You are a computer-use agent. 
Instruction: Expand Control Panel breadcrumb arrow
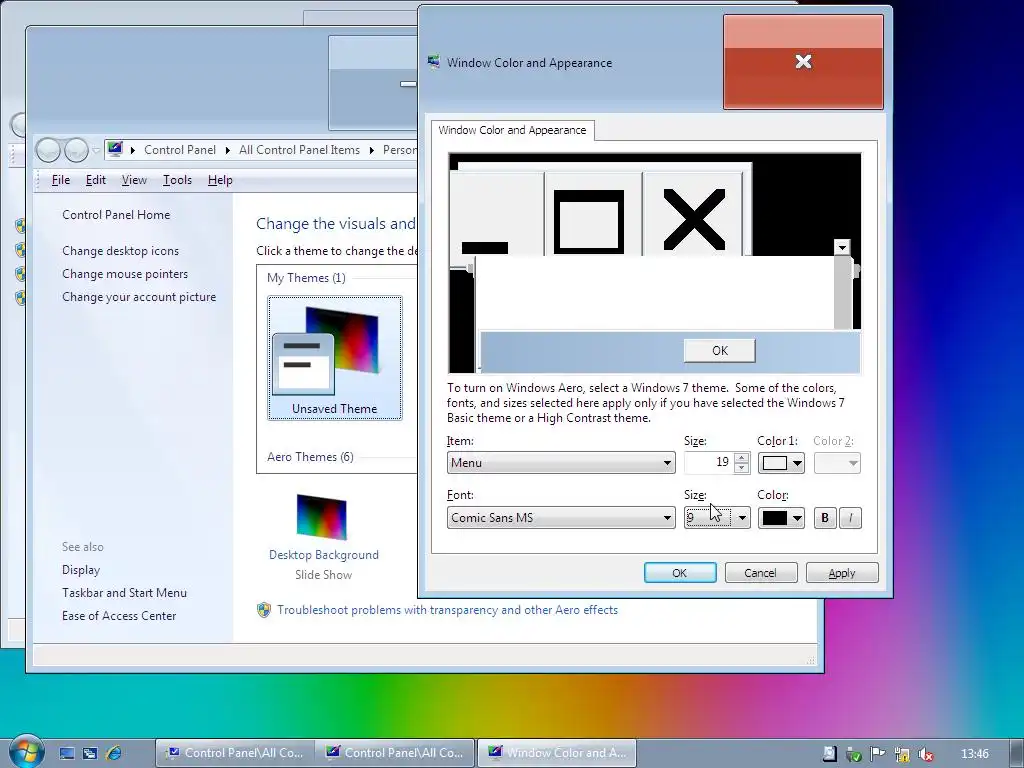tap(227, 150)
